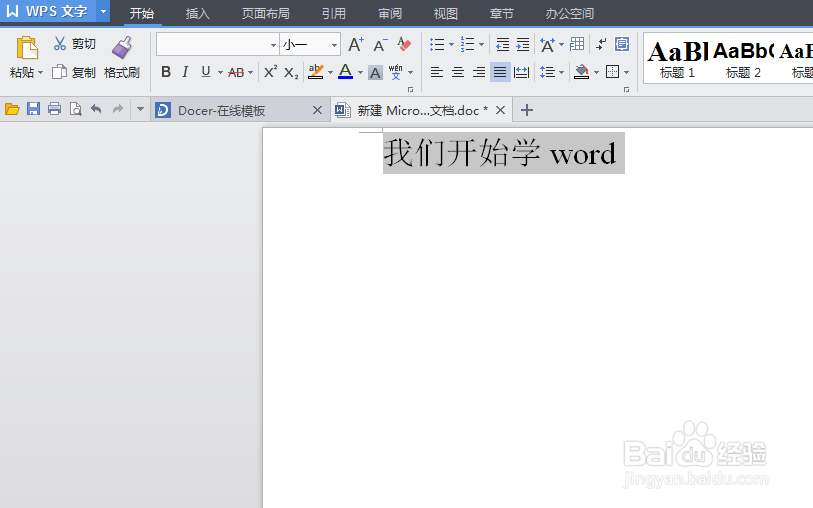Toggle show/hide paragraph marks icon
Screen dimensions: 813x508
pos(601,45)
